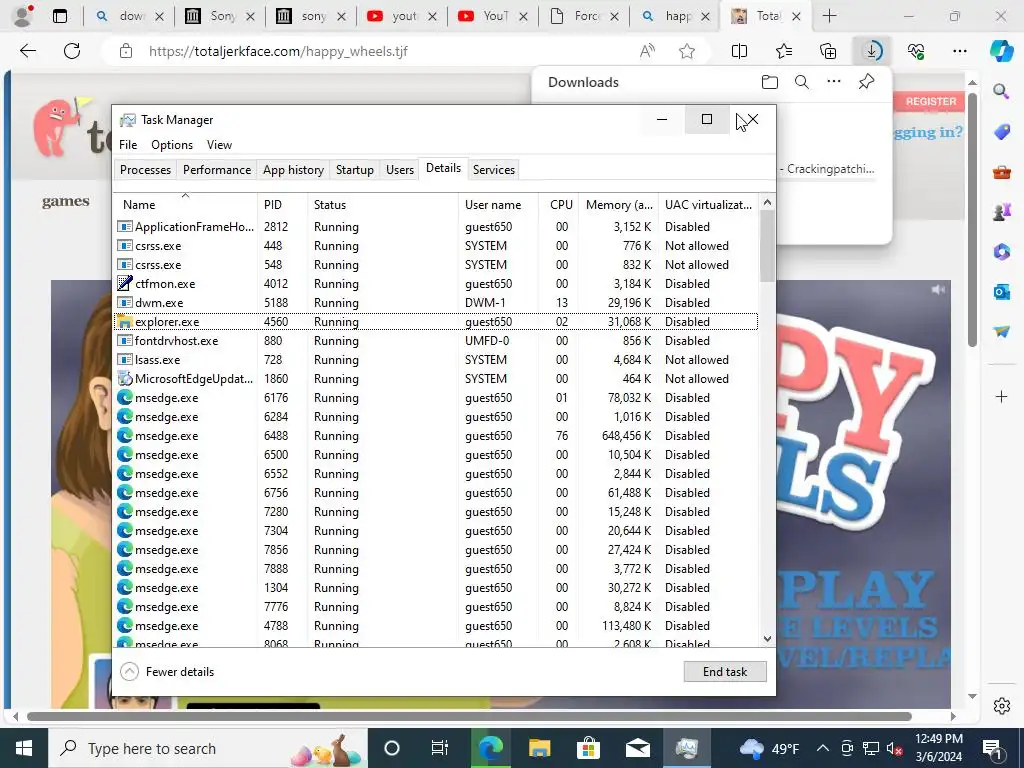Open Mail app on taskbar
This screenshot has height=768, width=1024.
[x=637, y=748]
